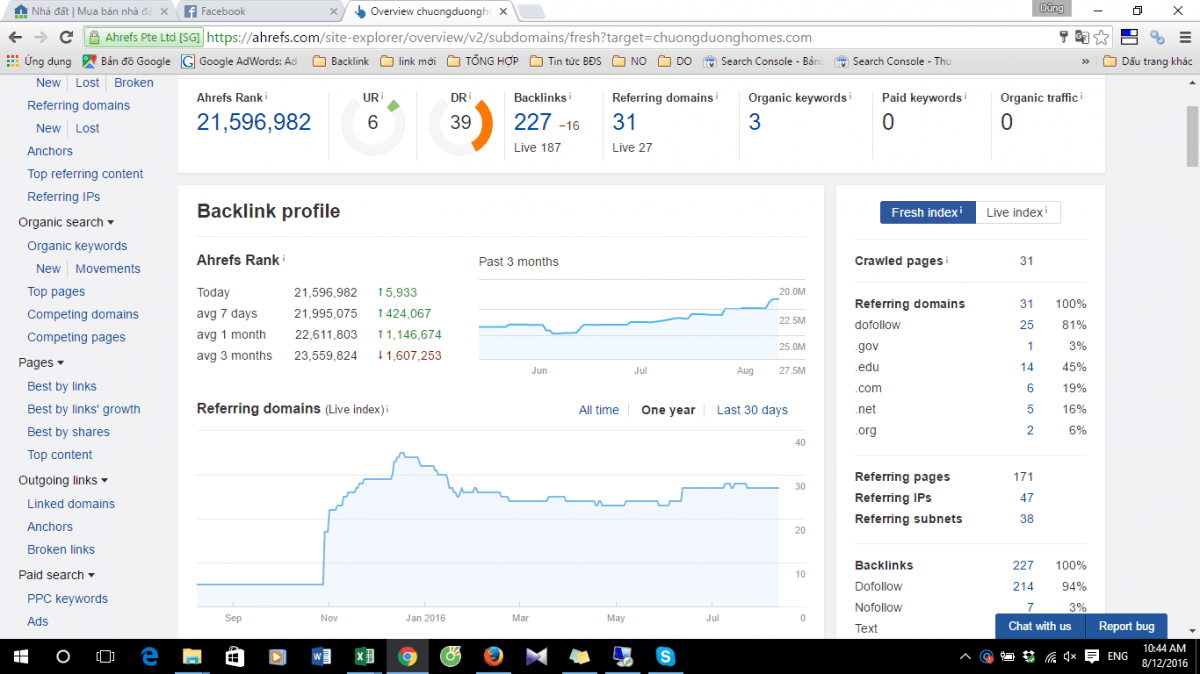1200x674 pixels.
Task: Click the 227 Backlinks count in header
Action: tap(533, 122)
